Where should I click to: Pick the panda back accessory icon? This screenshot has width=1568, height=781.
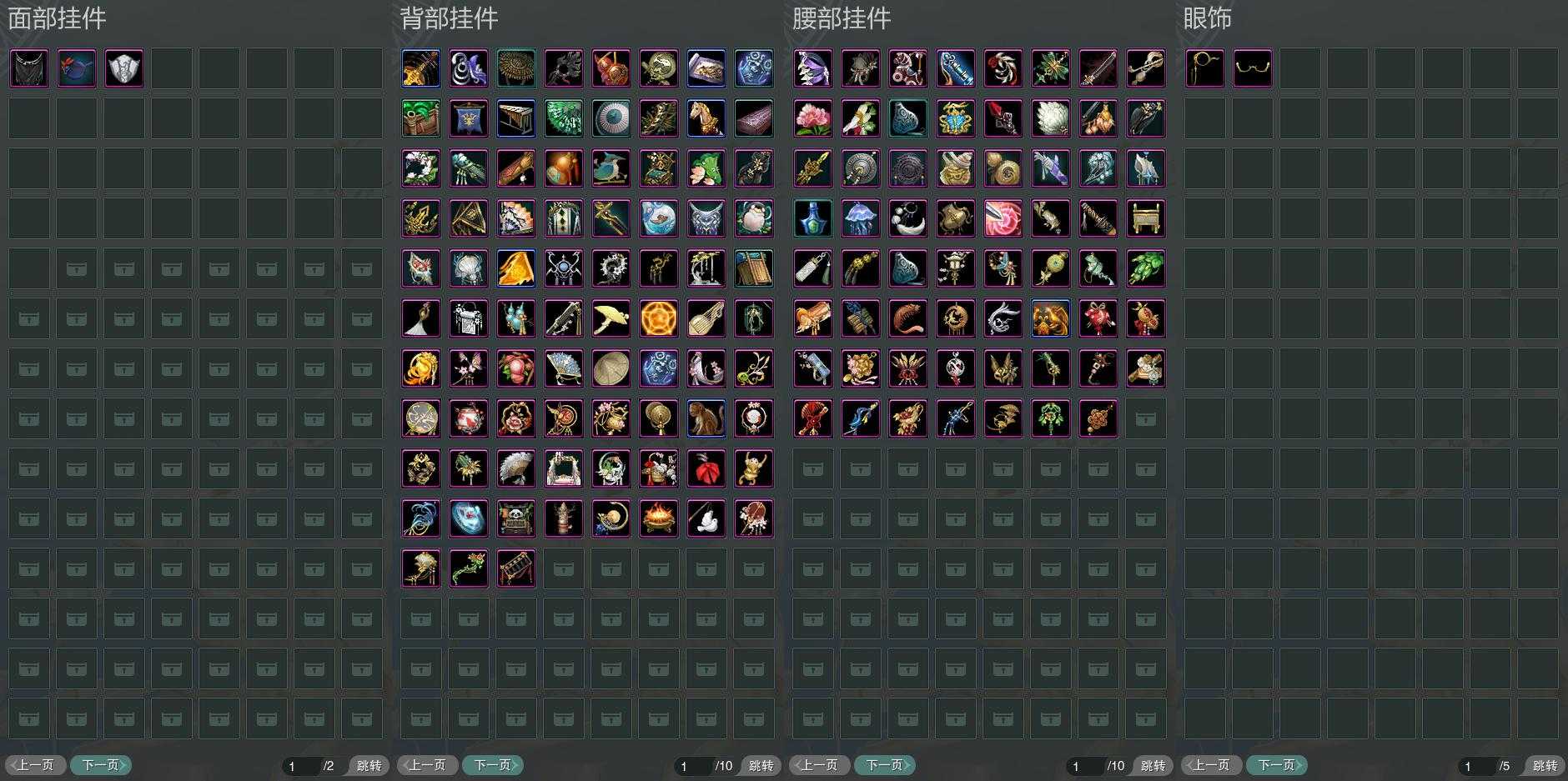[516, 518]
